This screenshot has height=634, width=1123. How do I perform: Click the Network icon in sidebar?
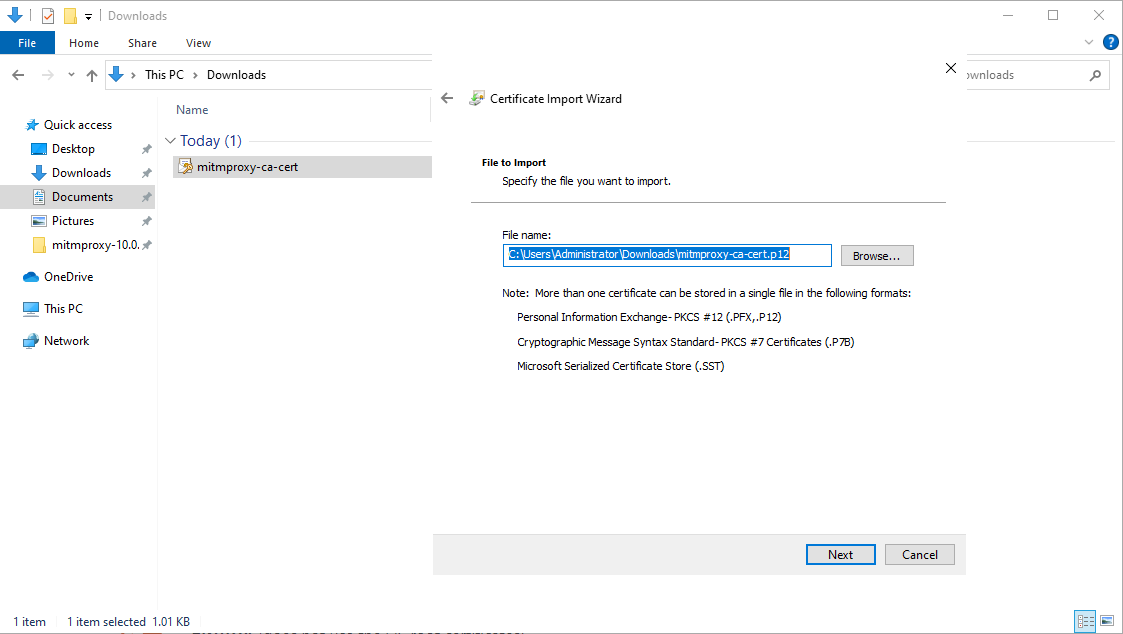click(31, 341)
